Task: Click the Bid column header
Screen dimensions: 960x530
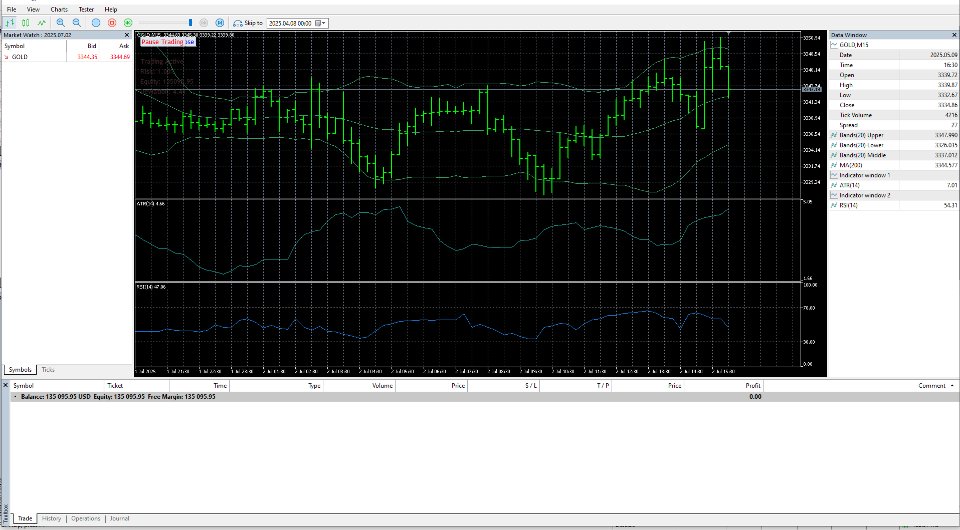Action: [x=91, y=46]
